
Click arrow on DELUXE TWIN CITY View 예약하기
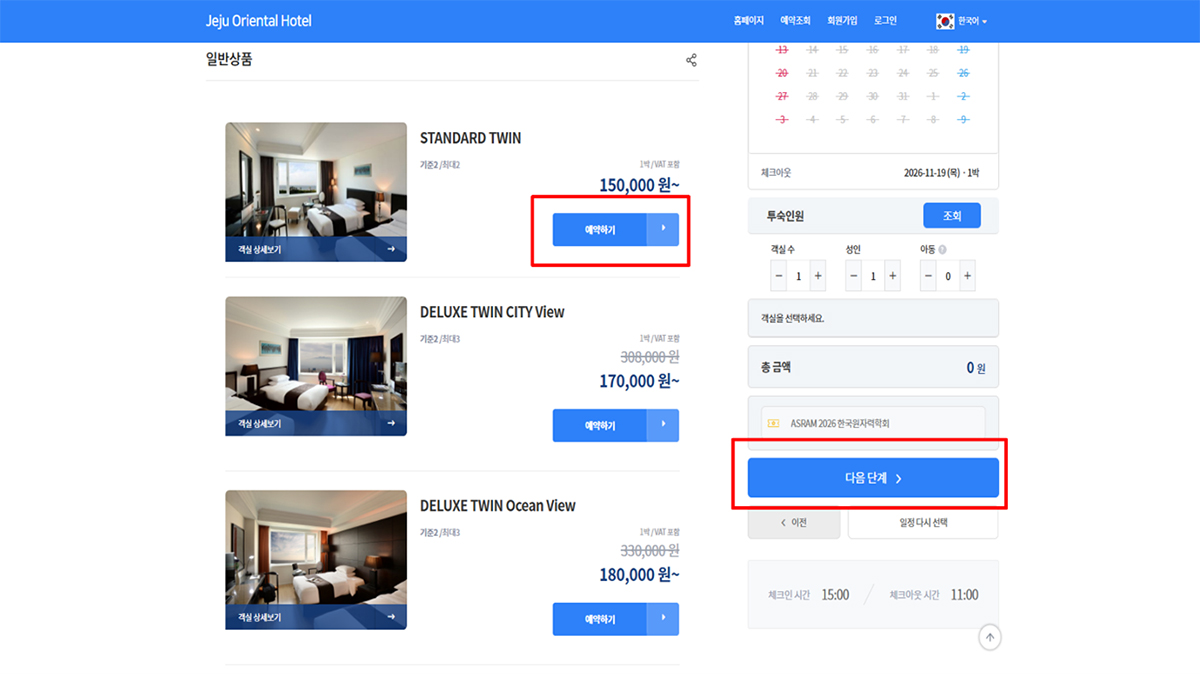pyautogui.click(x=663, y=425)
